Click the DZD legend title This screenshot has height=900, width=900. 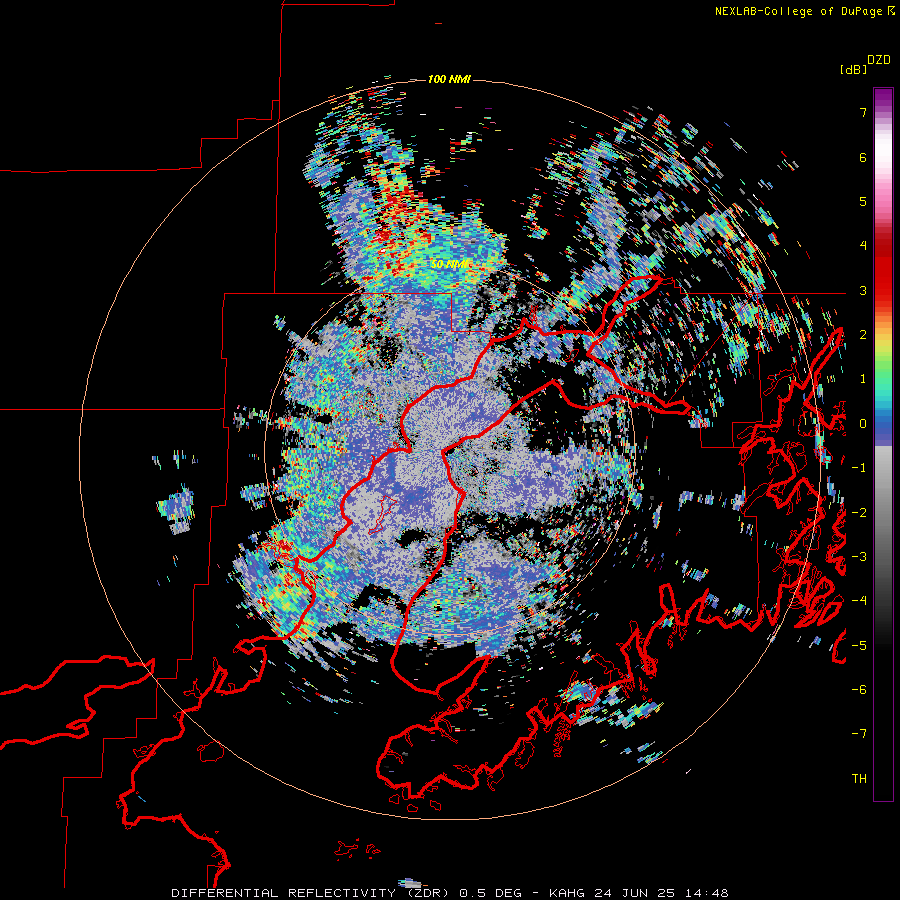879,60
